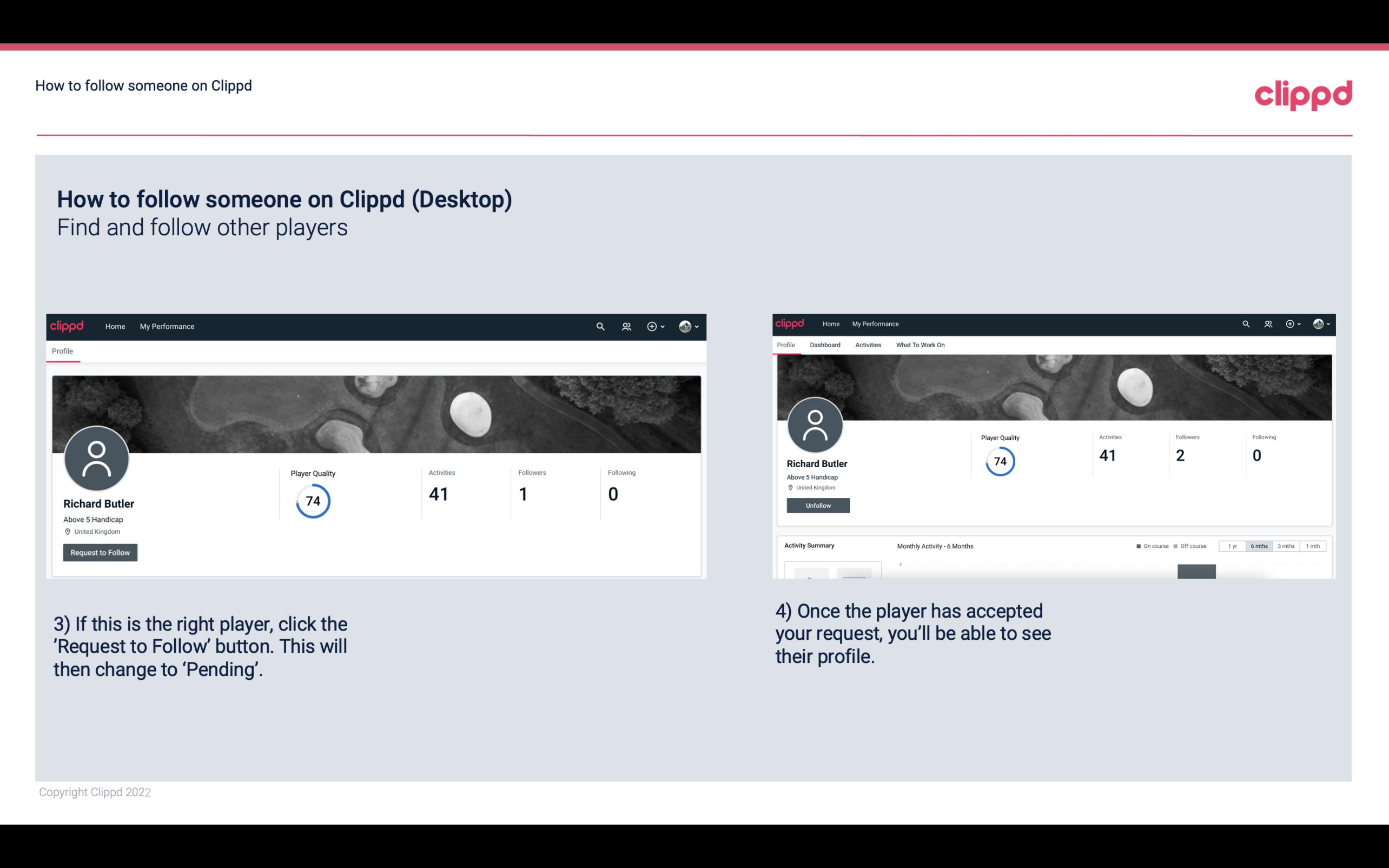Click the search icon on right desktop

1245,324
